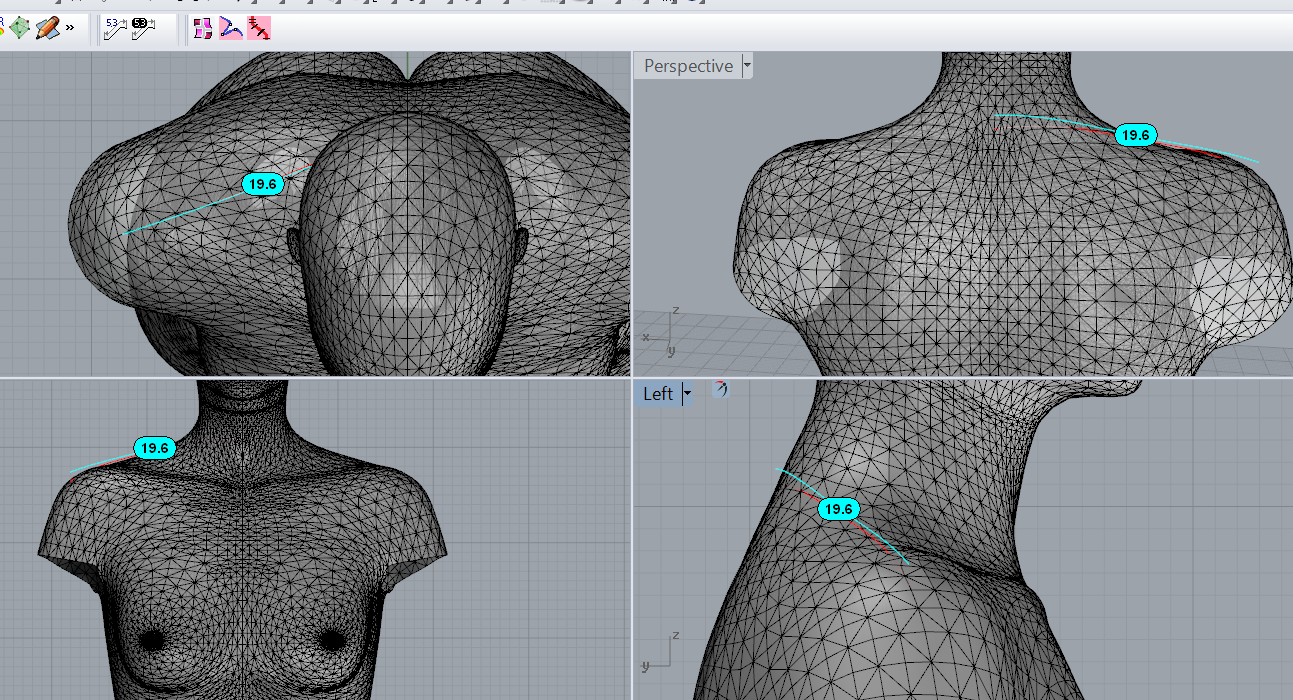Screen dimensions: 1293x700
Task: Open the Perspective viewport dropdown arrow
Action: (747, 66)
